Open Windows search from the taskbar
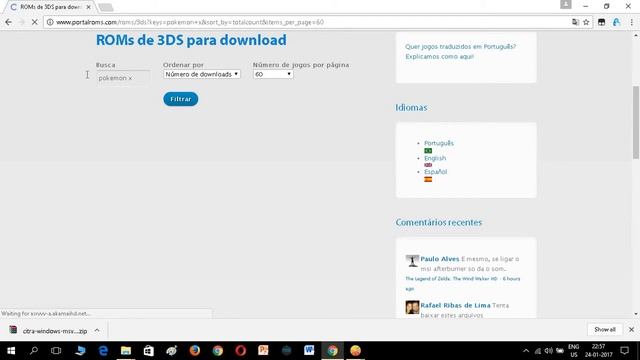This screenshot has width=640, height=360. click(x=34, y=351)
